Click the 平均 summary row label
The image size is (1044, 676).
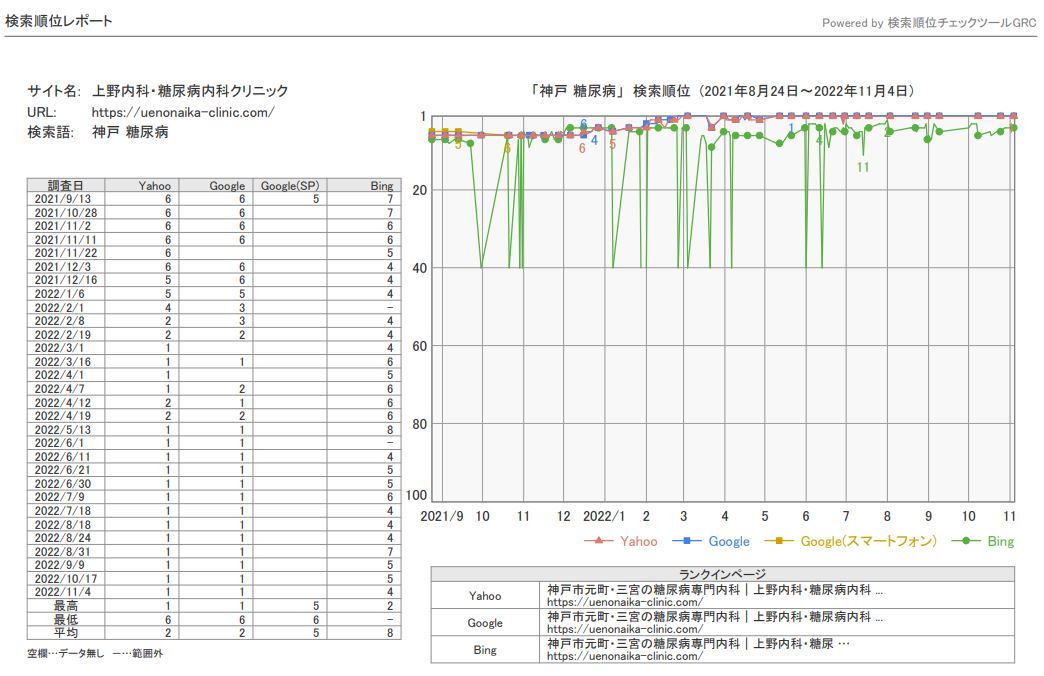66,633
